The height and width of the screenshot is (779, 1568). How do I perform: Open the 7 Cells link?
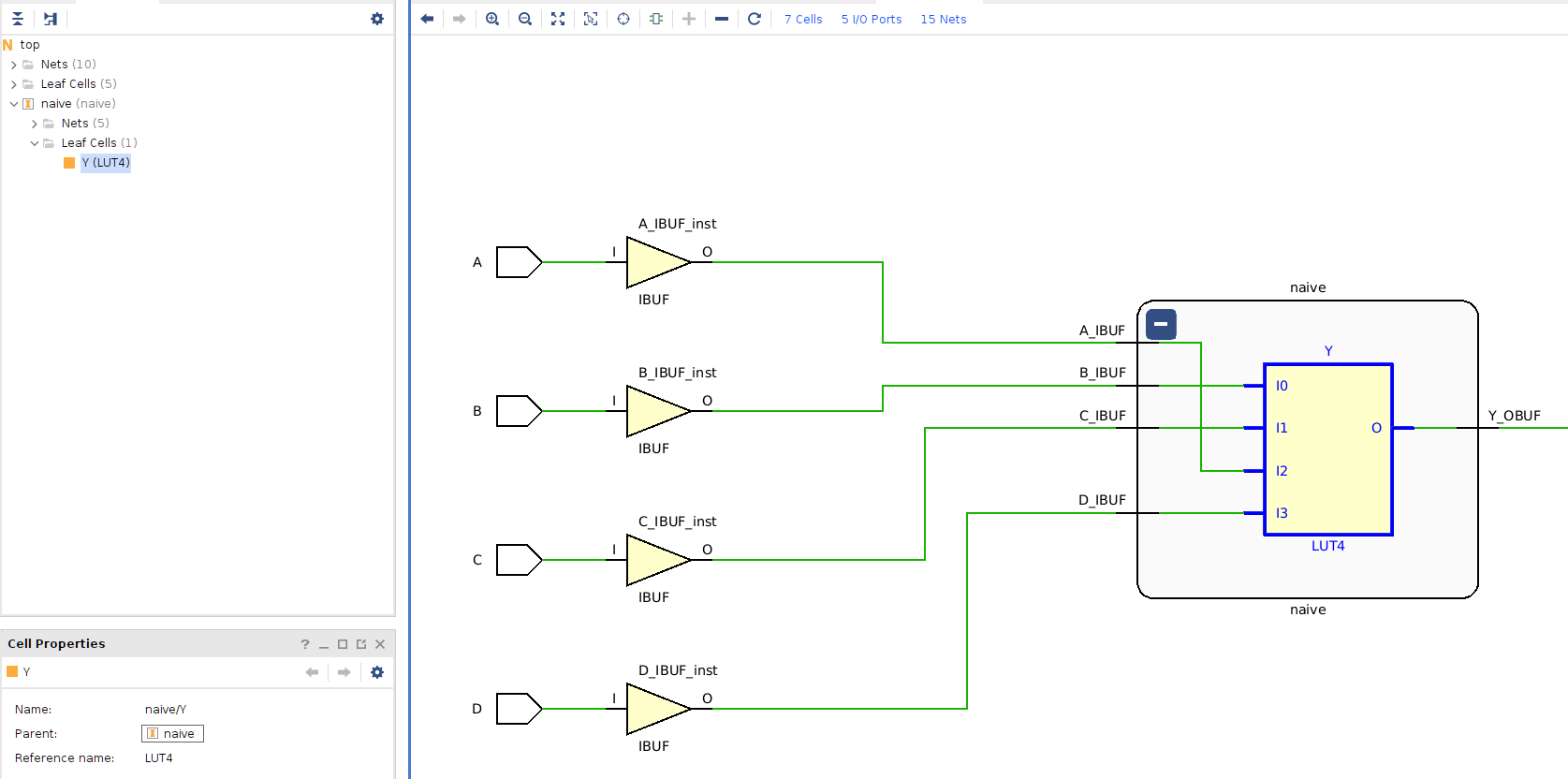(803, 19)
